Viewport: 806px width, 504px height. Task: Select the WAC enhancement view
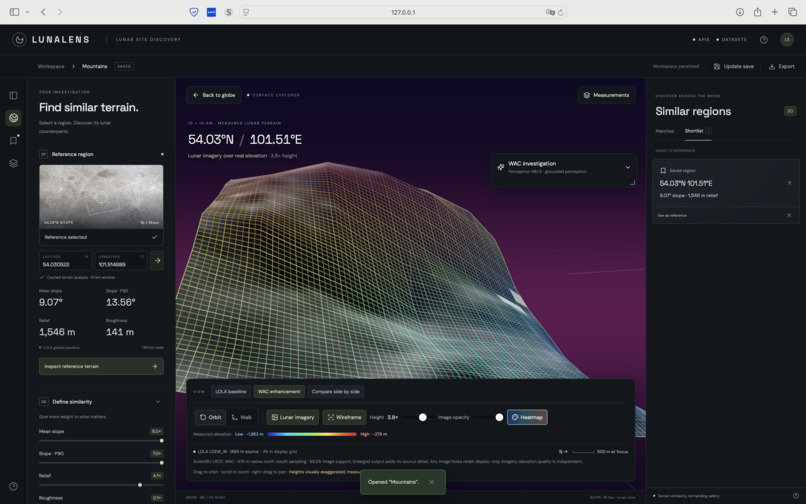[279, 391]
